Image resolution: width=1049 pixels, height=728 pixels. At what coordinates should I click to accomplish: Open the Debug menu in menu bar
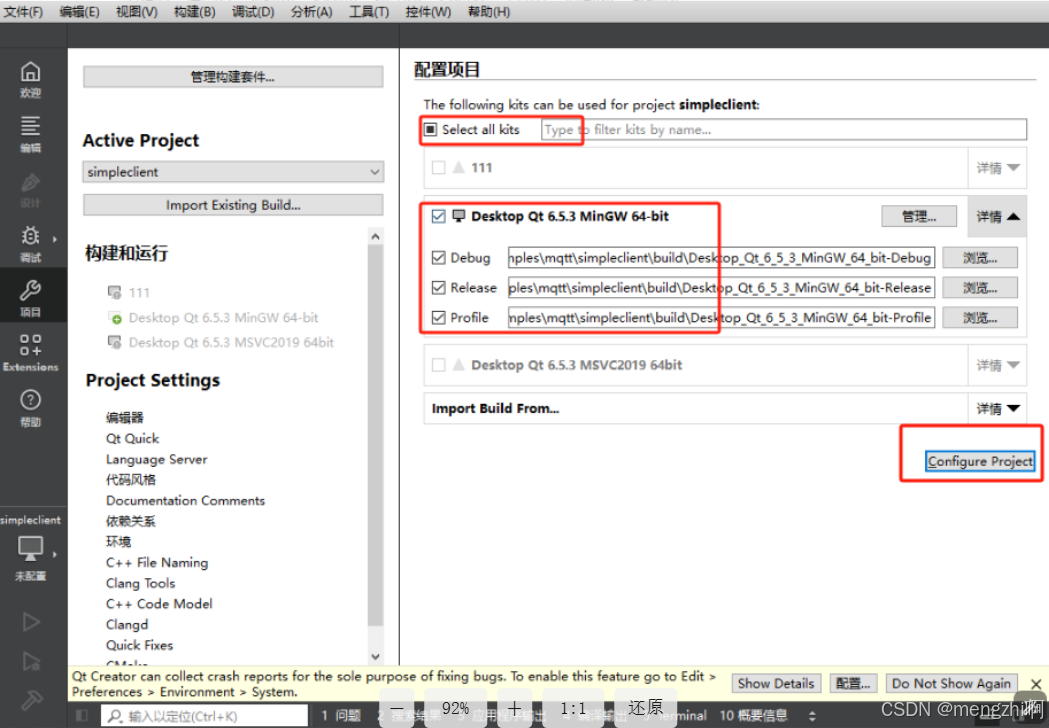(253, 12)
